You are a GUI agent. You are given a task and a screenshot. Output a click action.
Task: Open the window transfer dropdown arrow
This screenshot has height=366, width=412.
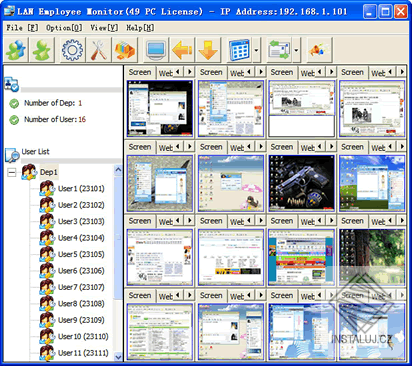point(296,50)
